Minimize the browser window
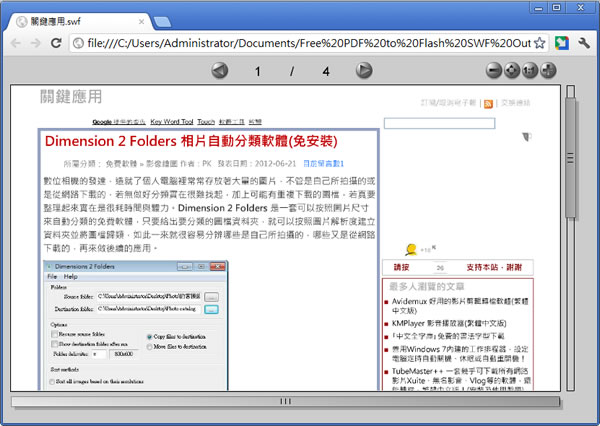600x426 pixels. (539, 8)
